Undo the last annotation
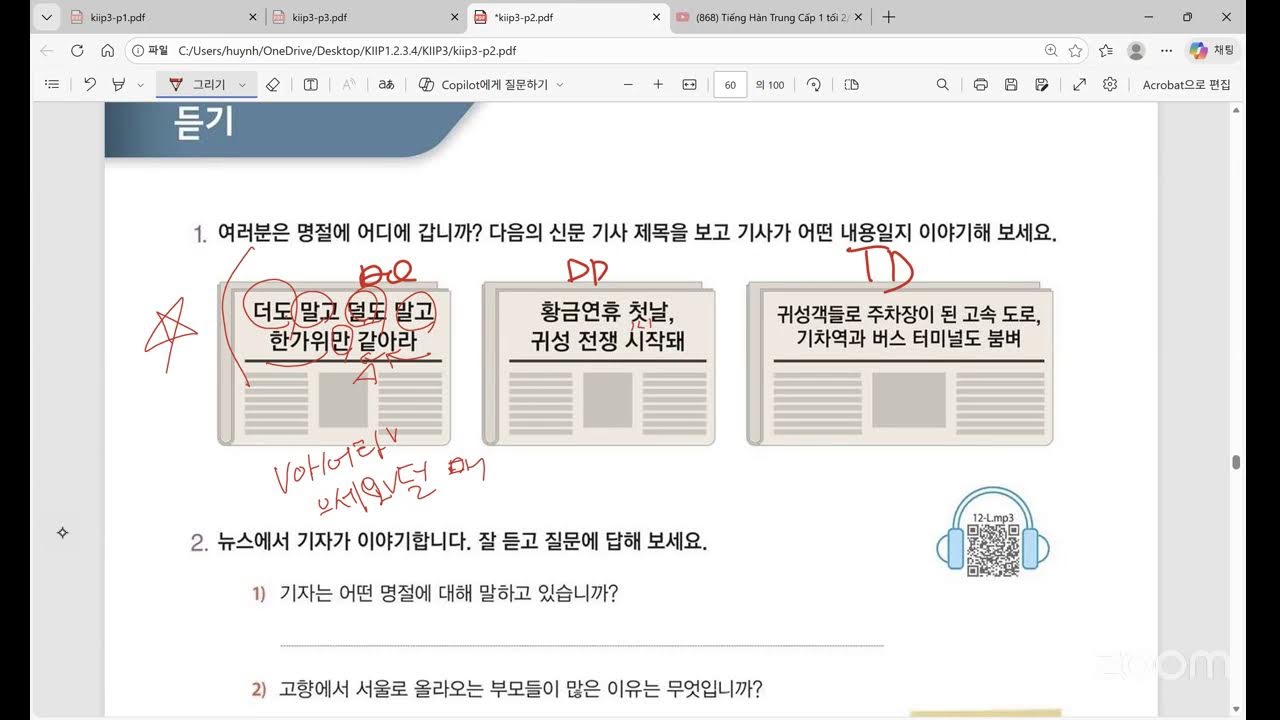 (90, 85)
